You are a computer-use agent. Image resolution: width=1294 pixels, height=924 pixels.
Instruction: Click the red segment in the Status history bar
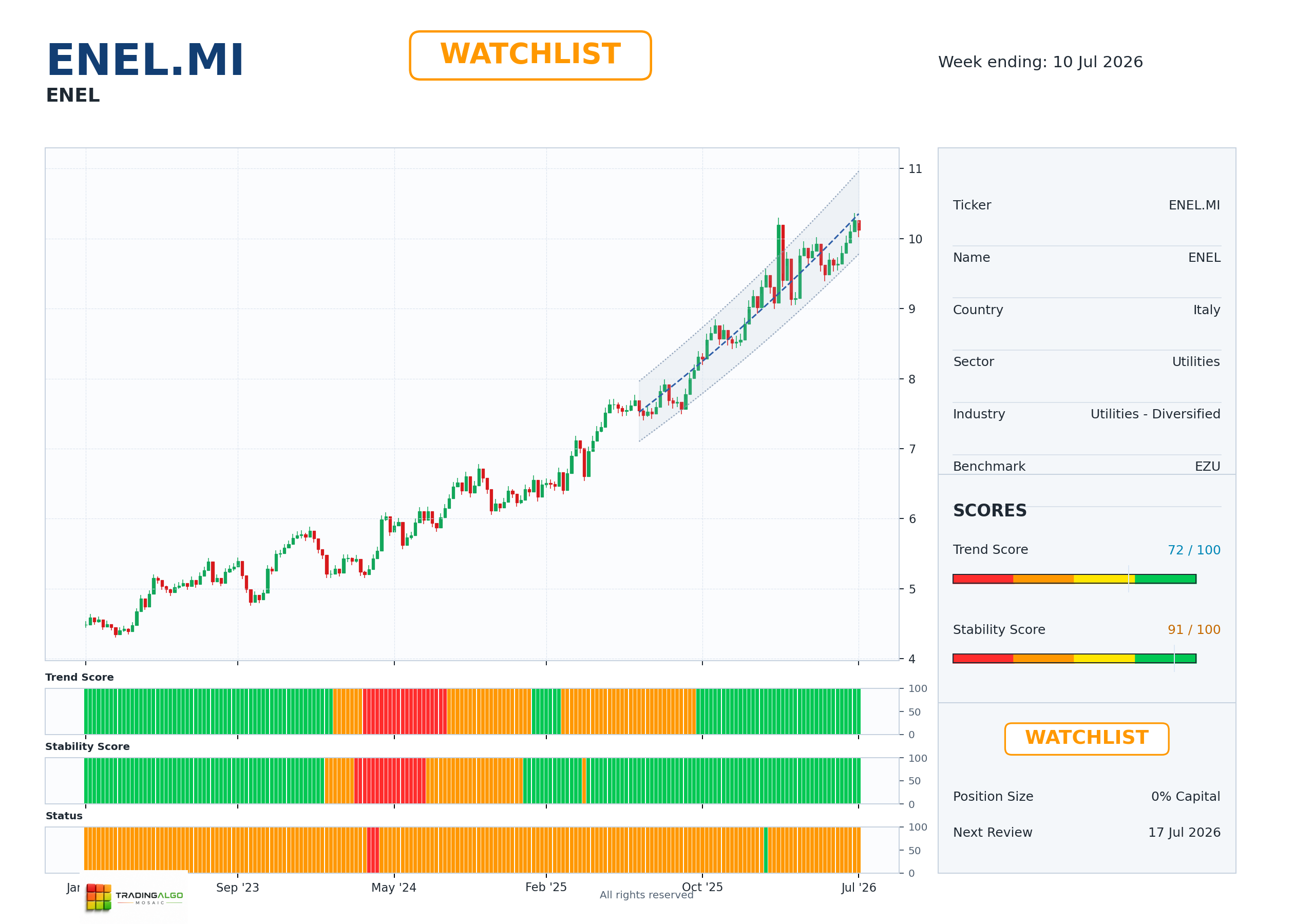click(x=373, y=850)
